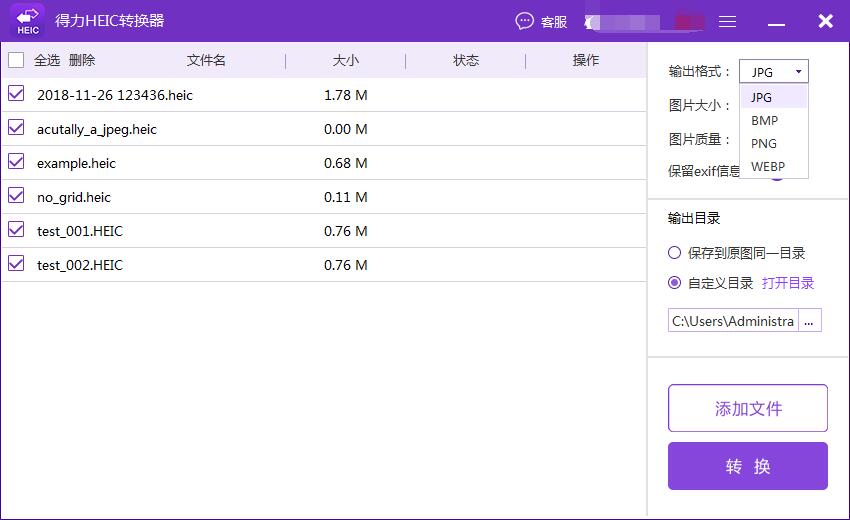The image size is (850, 520).
Task: Select custom directory radio button
Action: tap(675, 283)
